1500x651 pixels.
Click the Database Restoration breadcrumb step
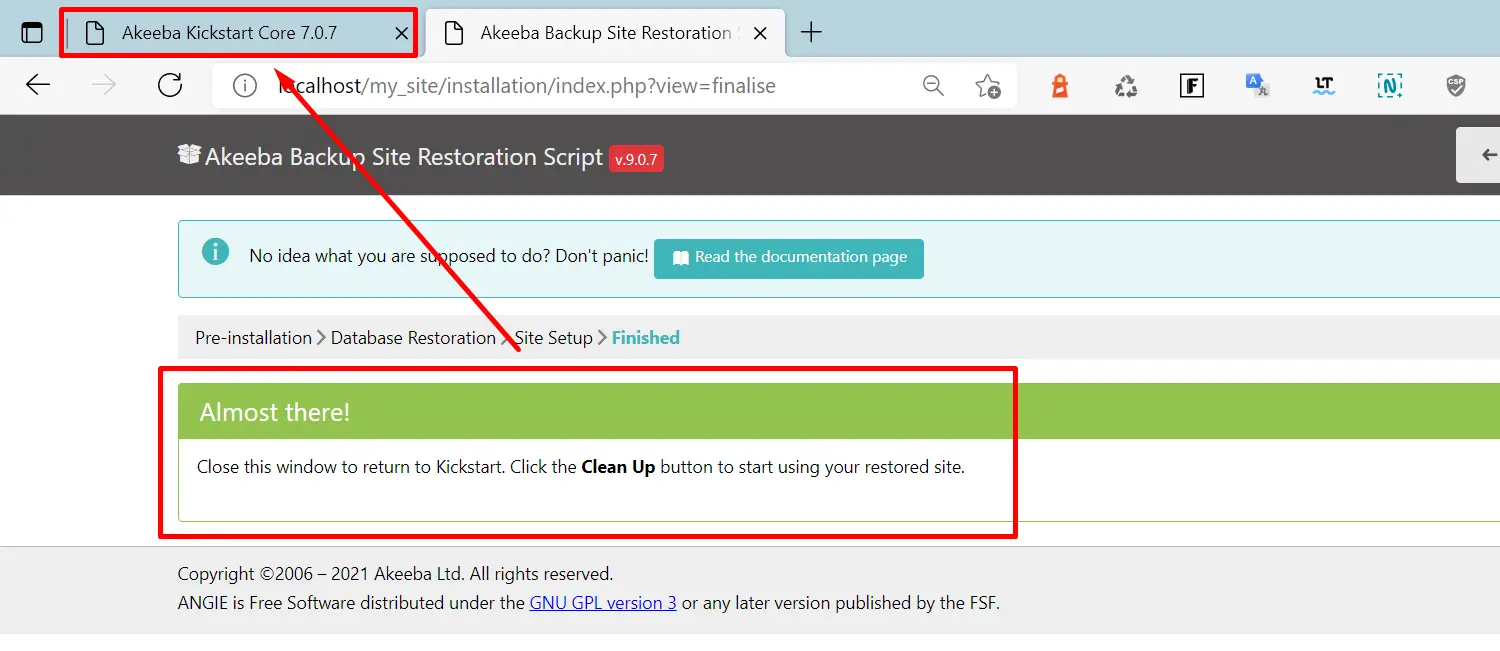coord(413,338)
